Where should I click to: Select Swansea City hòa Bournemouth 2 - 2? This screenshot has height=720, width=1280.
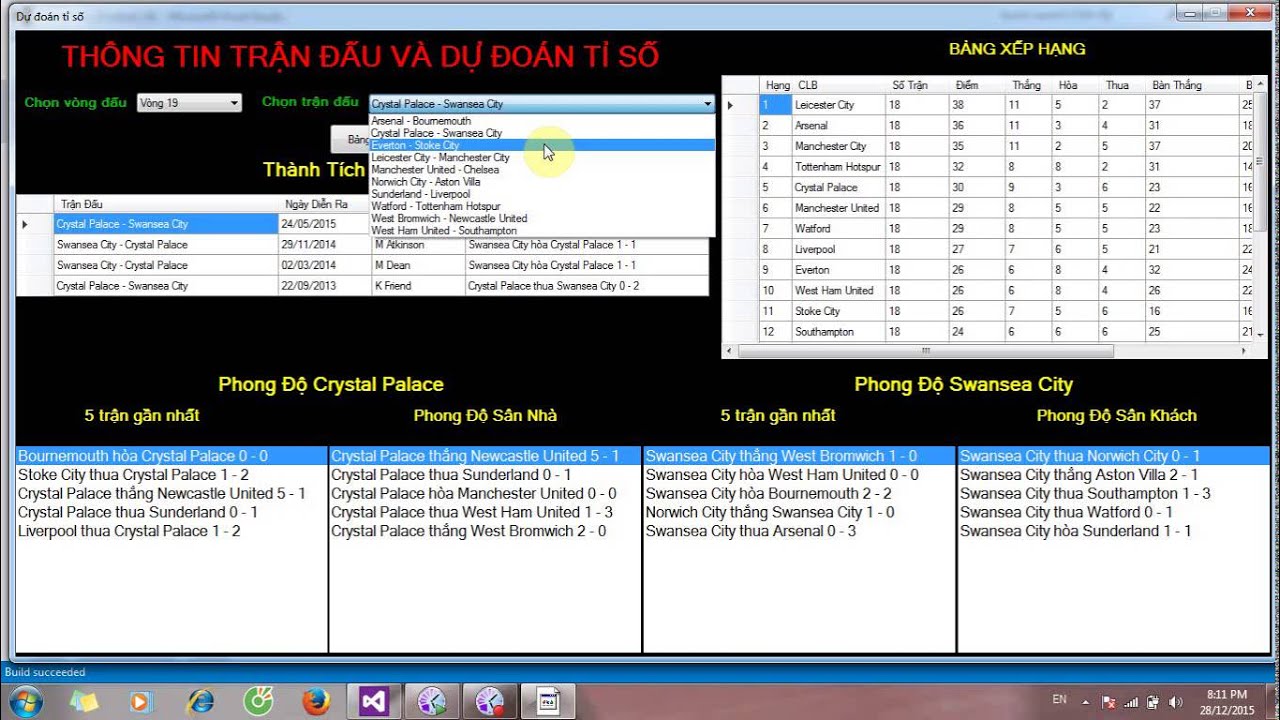[799, 494]
